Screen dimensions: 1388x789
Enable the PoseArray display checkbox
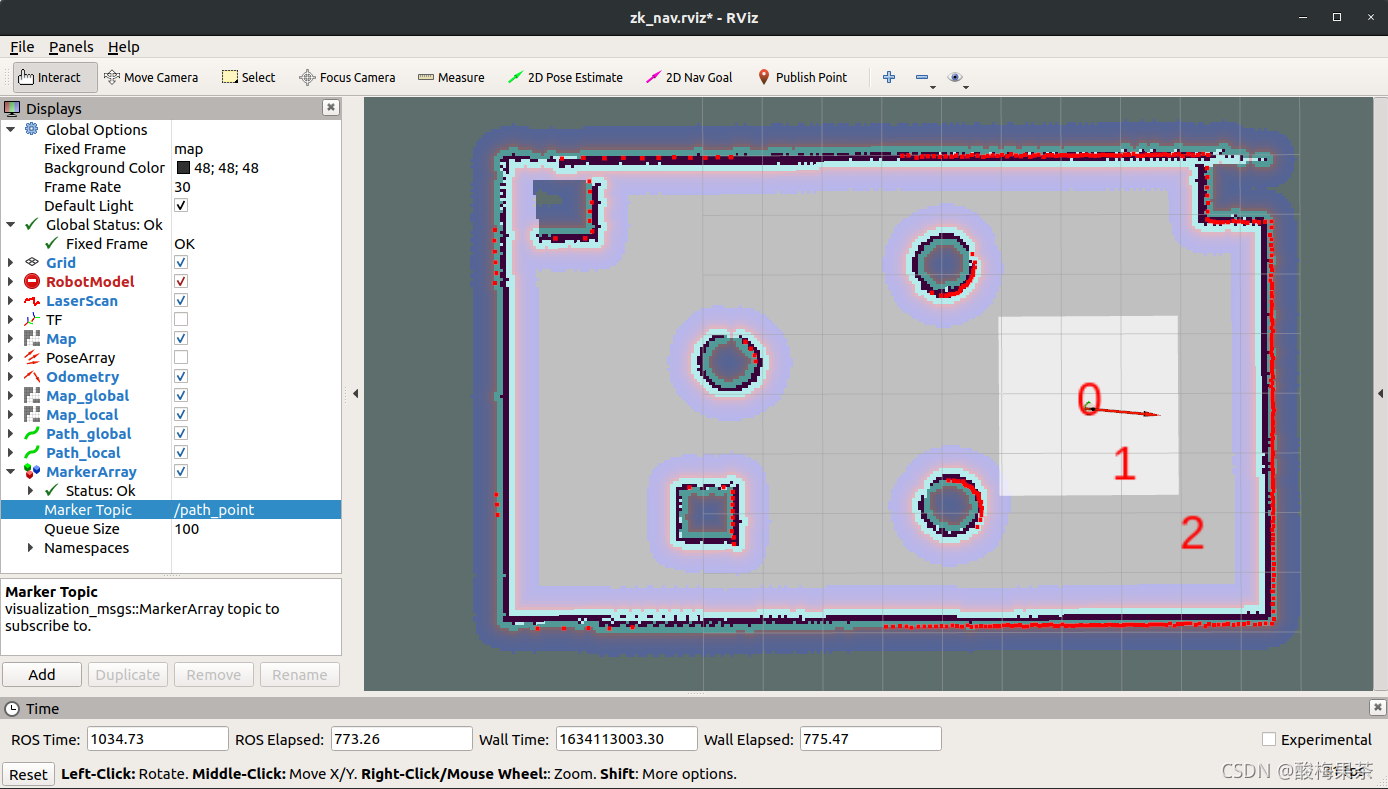point(181,357)
